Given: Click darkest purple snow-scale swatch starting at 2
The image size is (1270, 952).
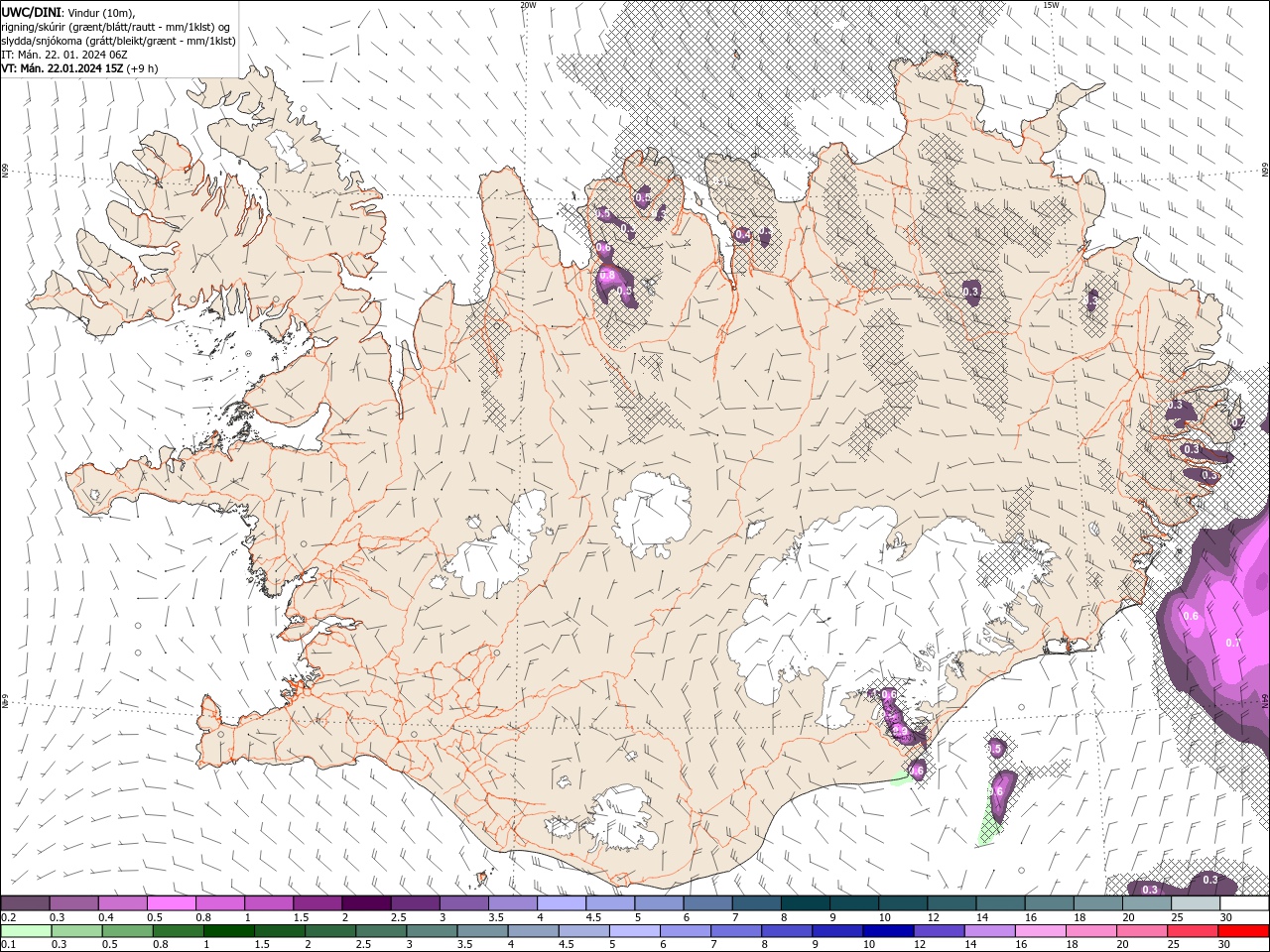Looking at the screenshot, I should 365,903.
